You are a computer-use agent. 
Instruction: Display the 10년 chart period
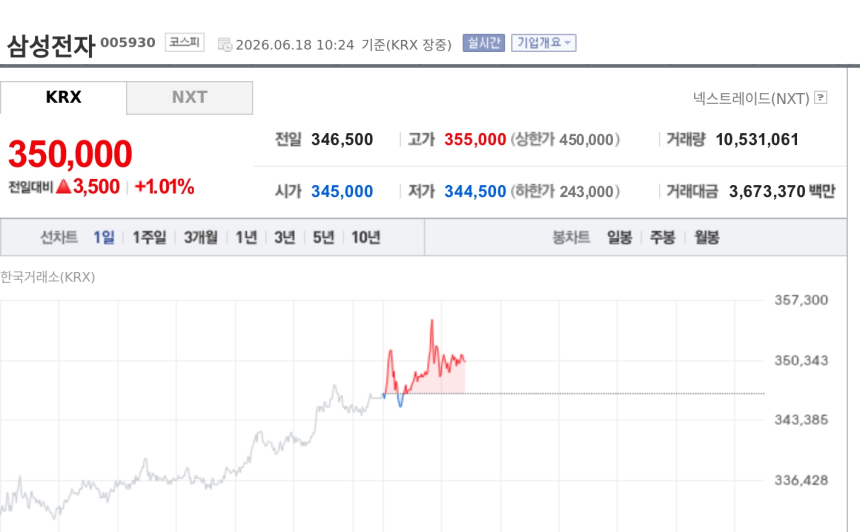click(366, 237)
